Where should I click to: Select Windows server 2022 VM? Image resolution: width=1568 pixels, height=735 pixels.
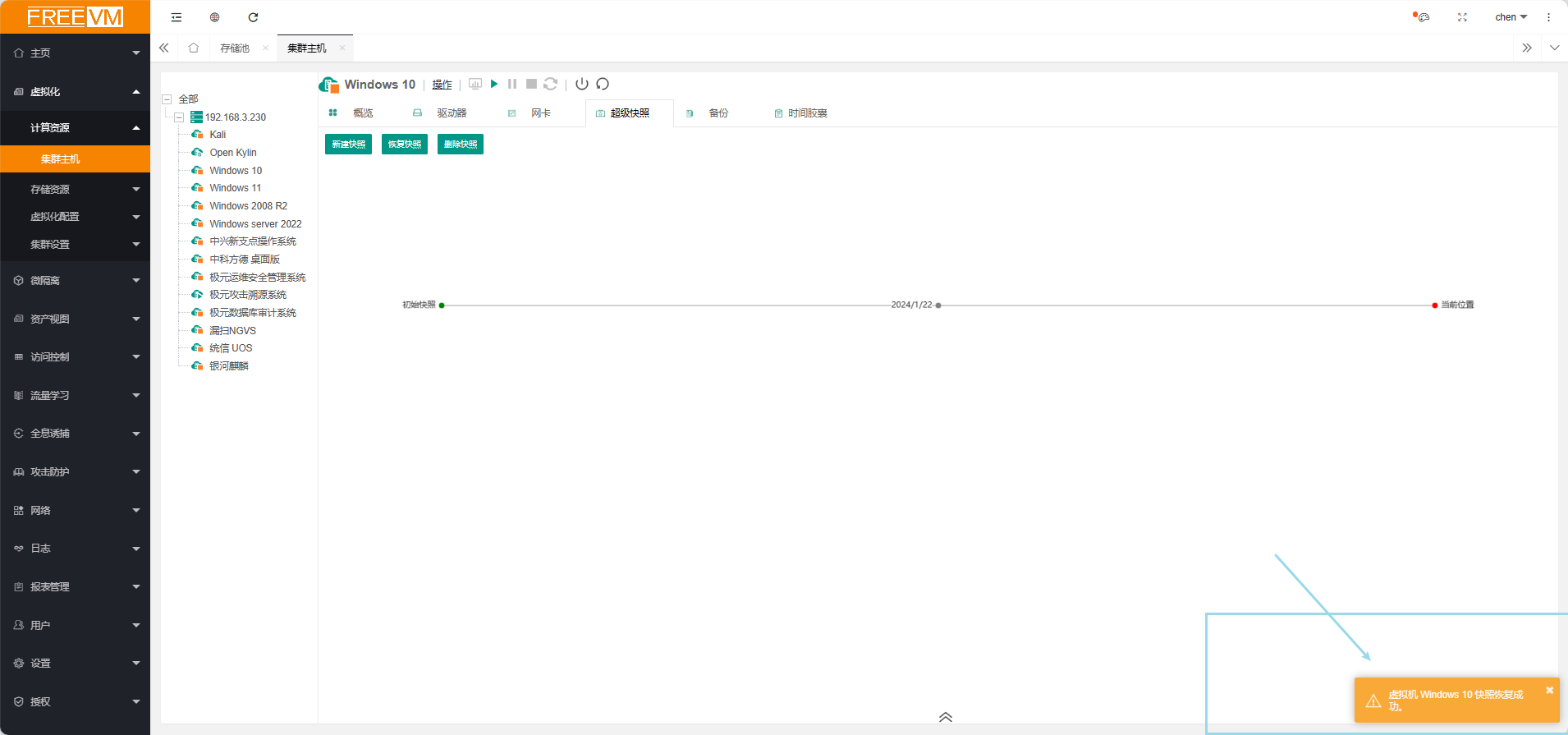(x=255, y=224)
